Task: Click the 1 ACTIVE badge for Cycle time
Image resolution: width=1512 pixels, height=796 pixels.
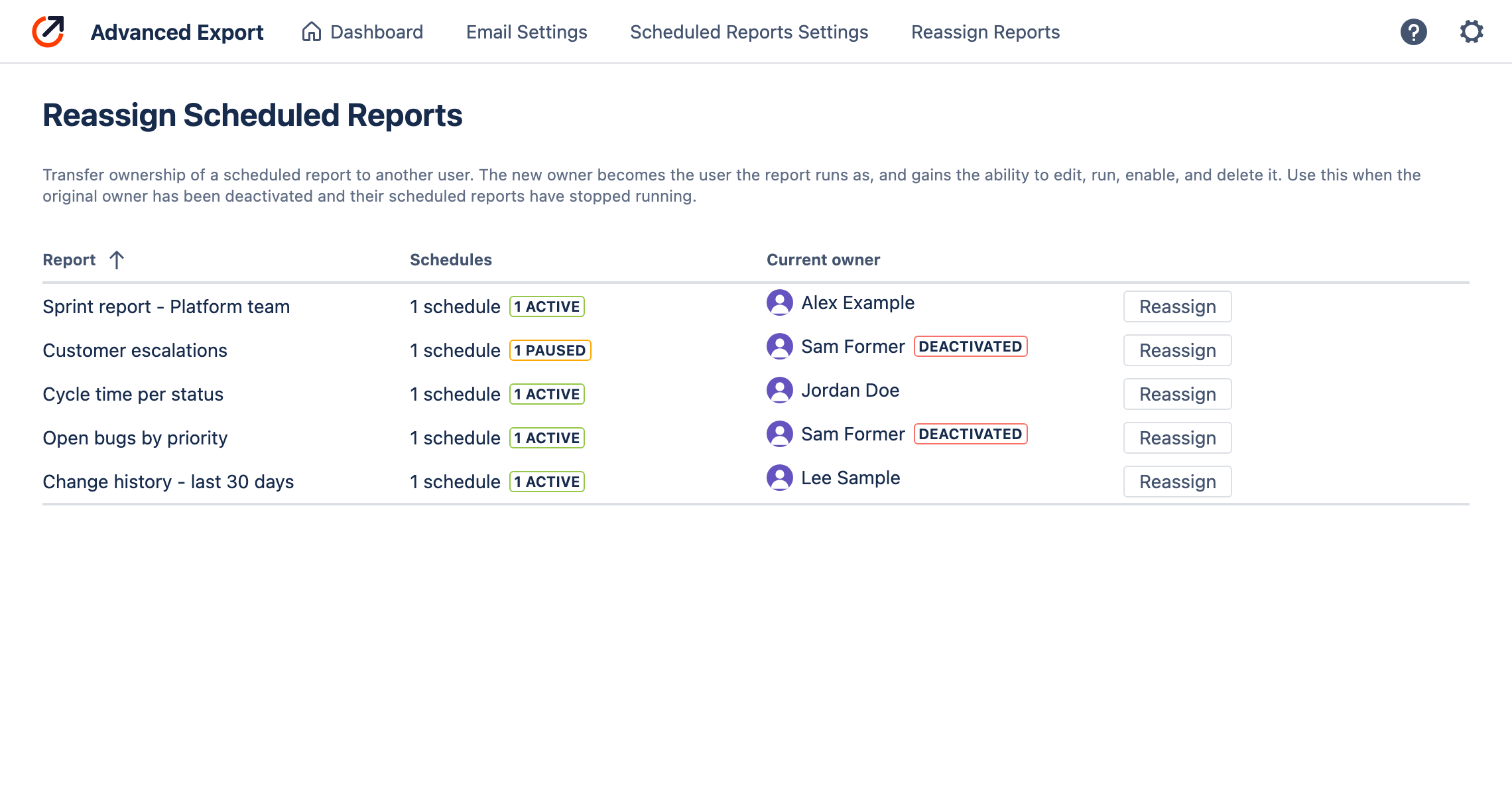Action: click(546, 394)
